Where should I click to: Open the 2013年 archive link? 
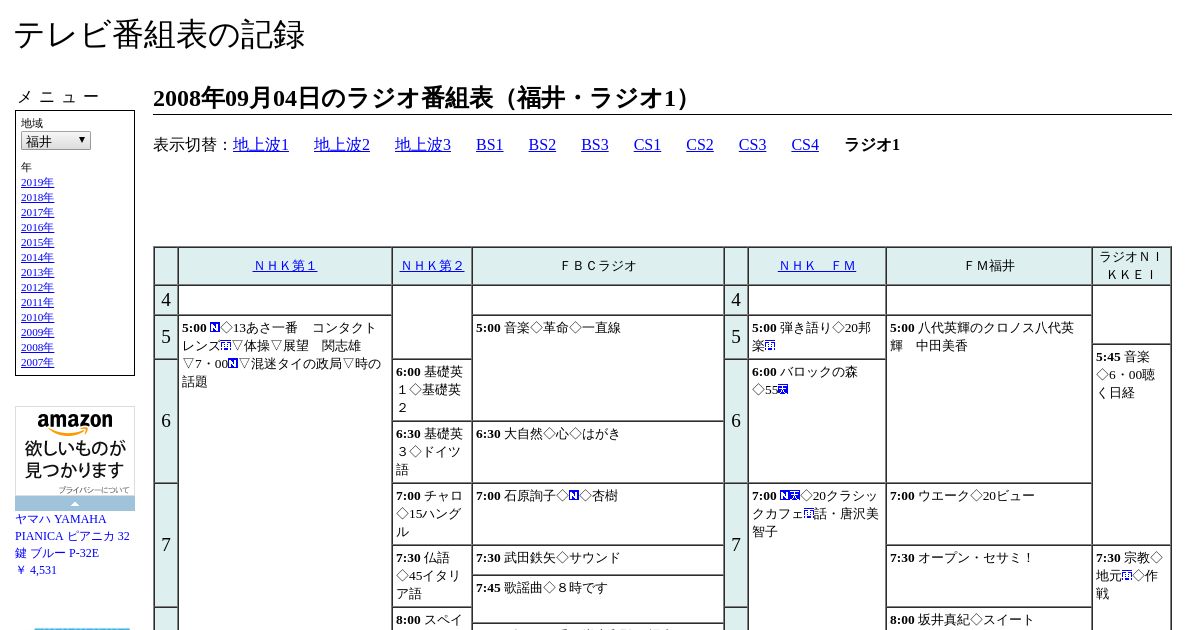pos(37,272)
